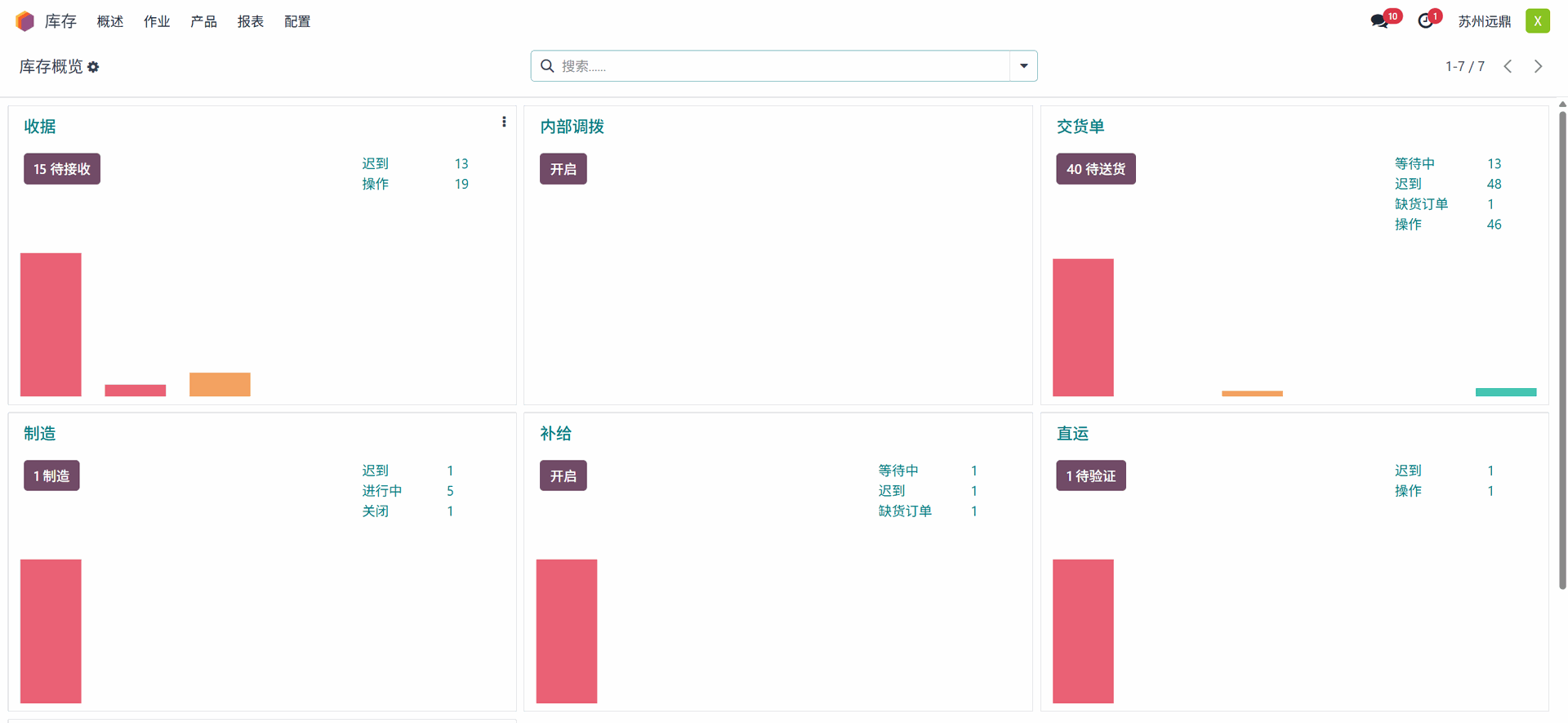1568x723 pixels.
Task: Click the 1 待验证 button on 直运
Action: click(1090, 475)
